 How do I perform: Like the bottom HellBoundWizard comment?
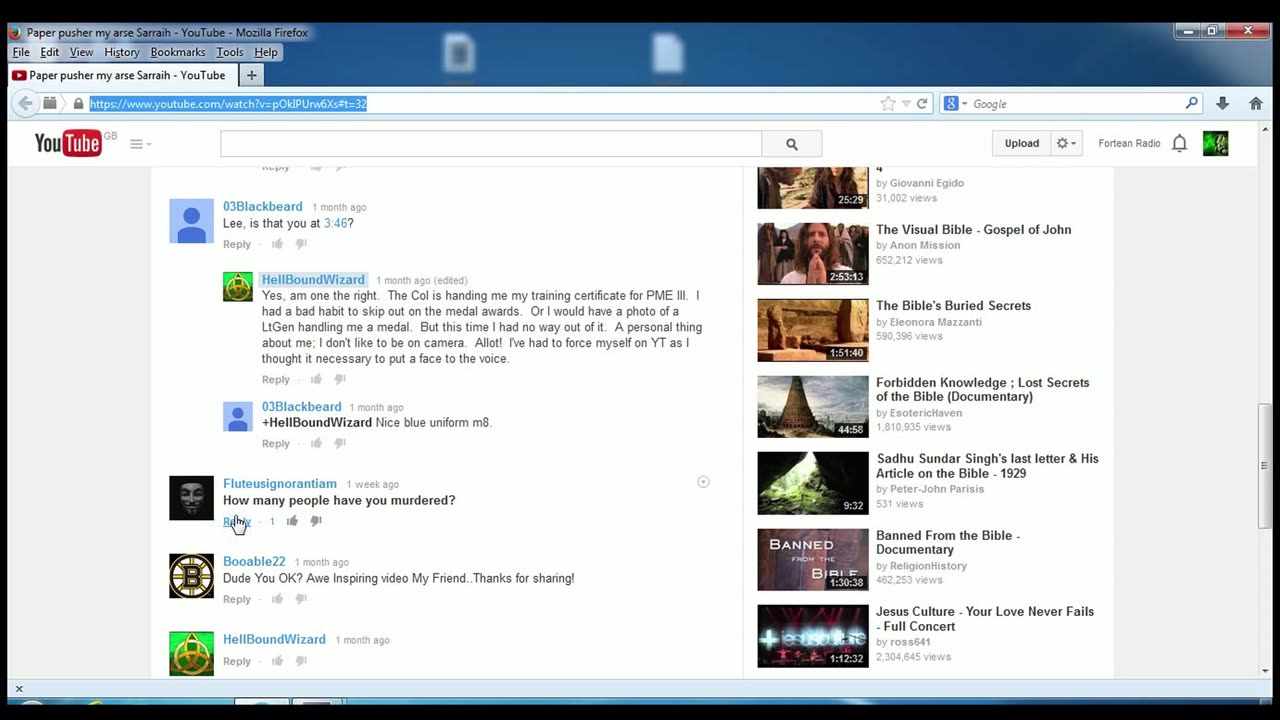(277, 661)
